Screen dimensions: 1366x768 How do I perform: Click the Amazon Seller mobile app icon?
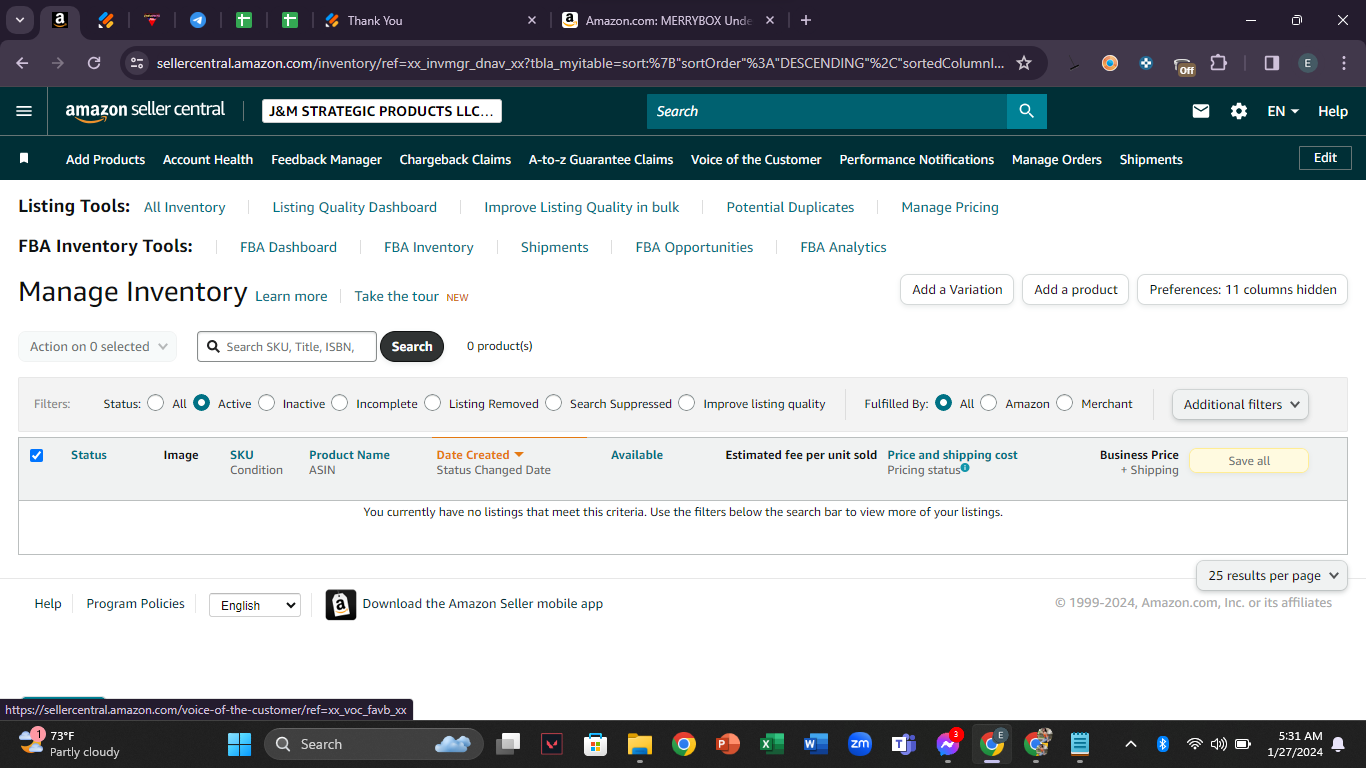click(341, 605)
